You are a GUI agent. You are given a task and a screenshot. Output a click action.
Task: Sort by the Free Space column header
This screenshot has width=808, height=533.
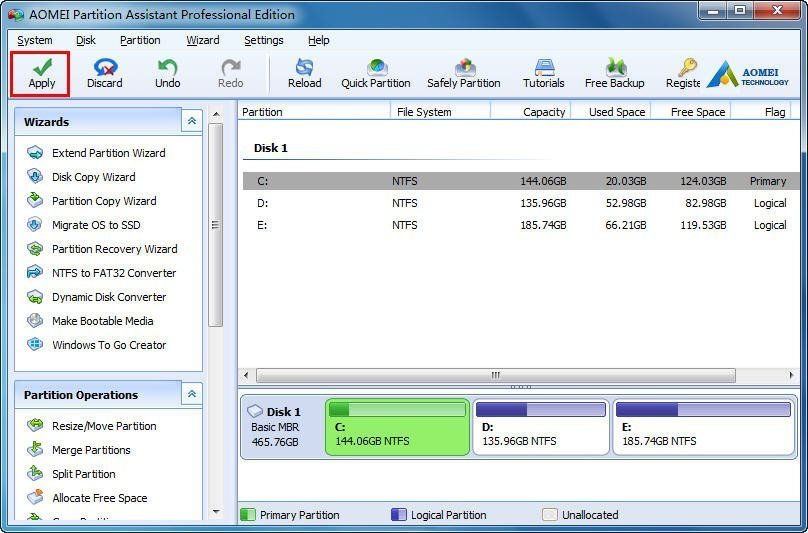(x=691, y=112)
